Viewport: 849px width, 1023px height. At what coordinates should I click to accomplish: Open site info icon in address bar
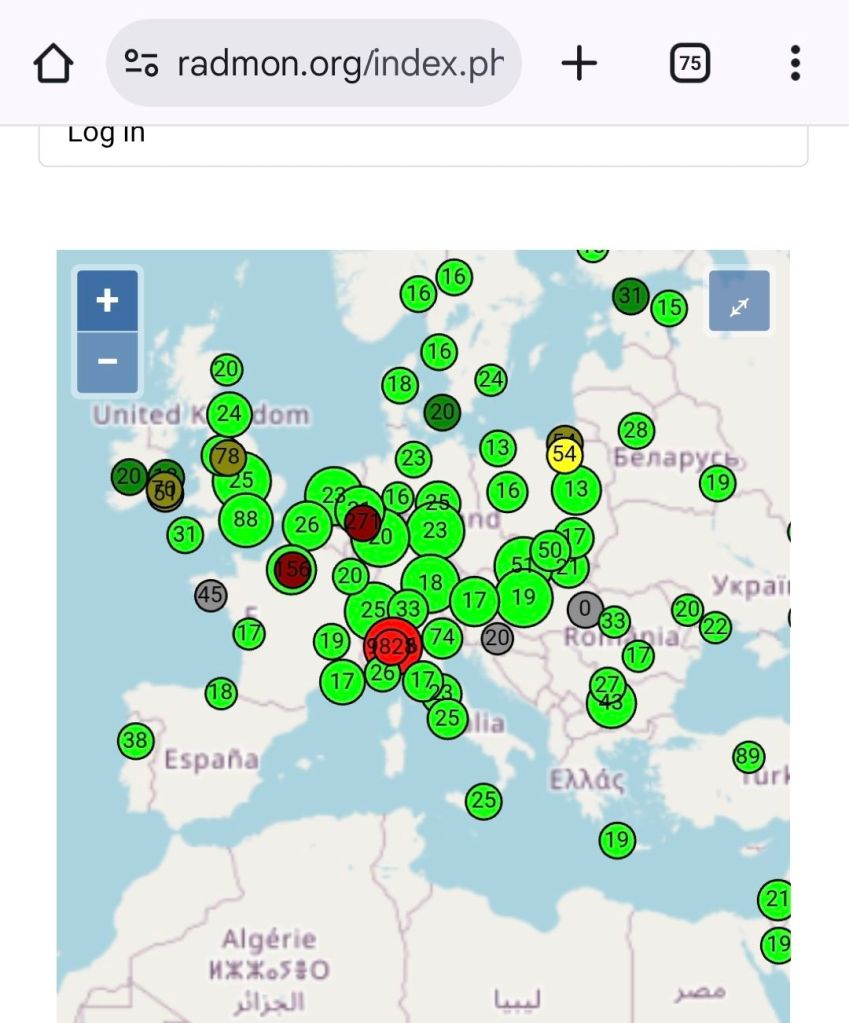(x=141, y=64)
